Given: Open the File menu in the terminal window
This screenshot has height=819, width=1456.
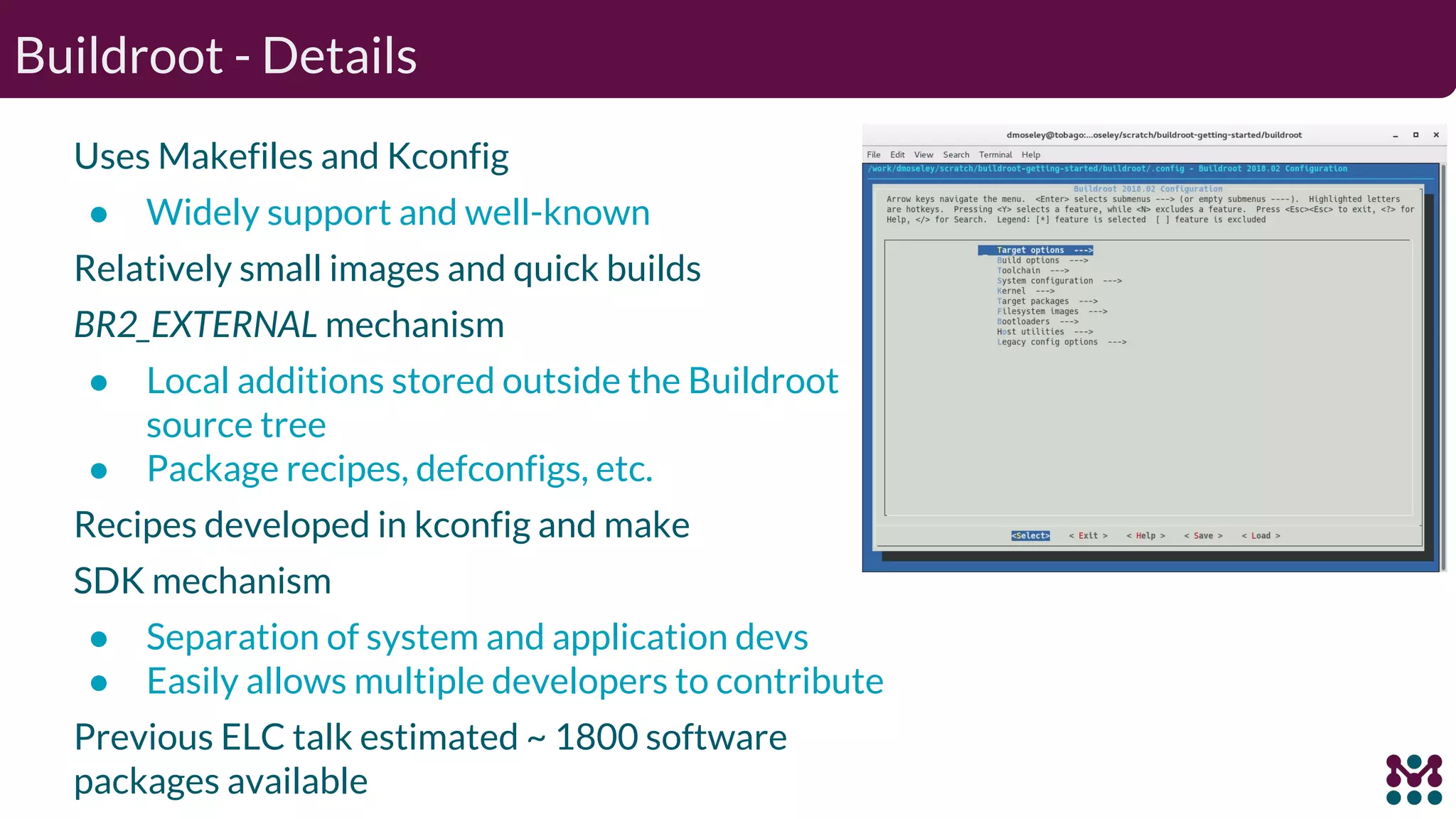Looking at the screenshot, I should [874, 154].
